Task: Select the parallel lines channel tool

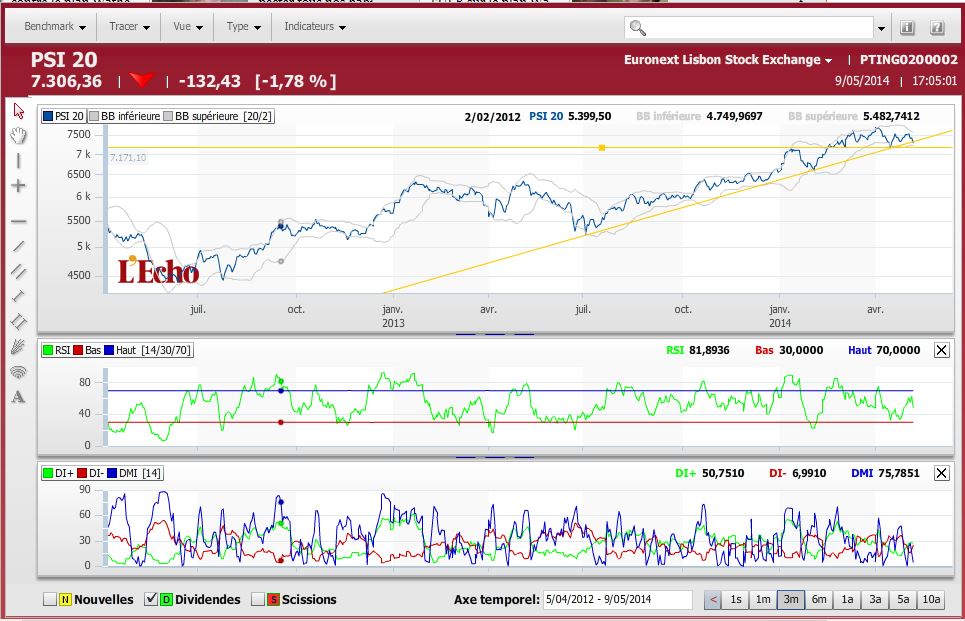Action: (19, 271)
